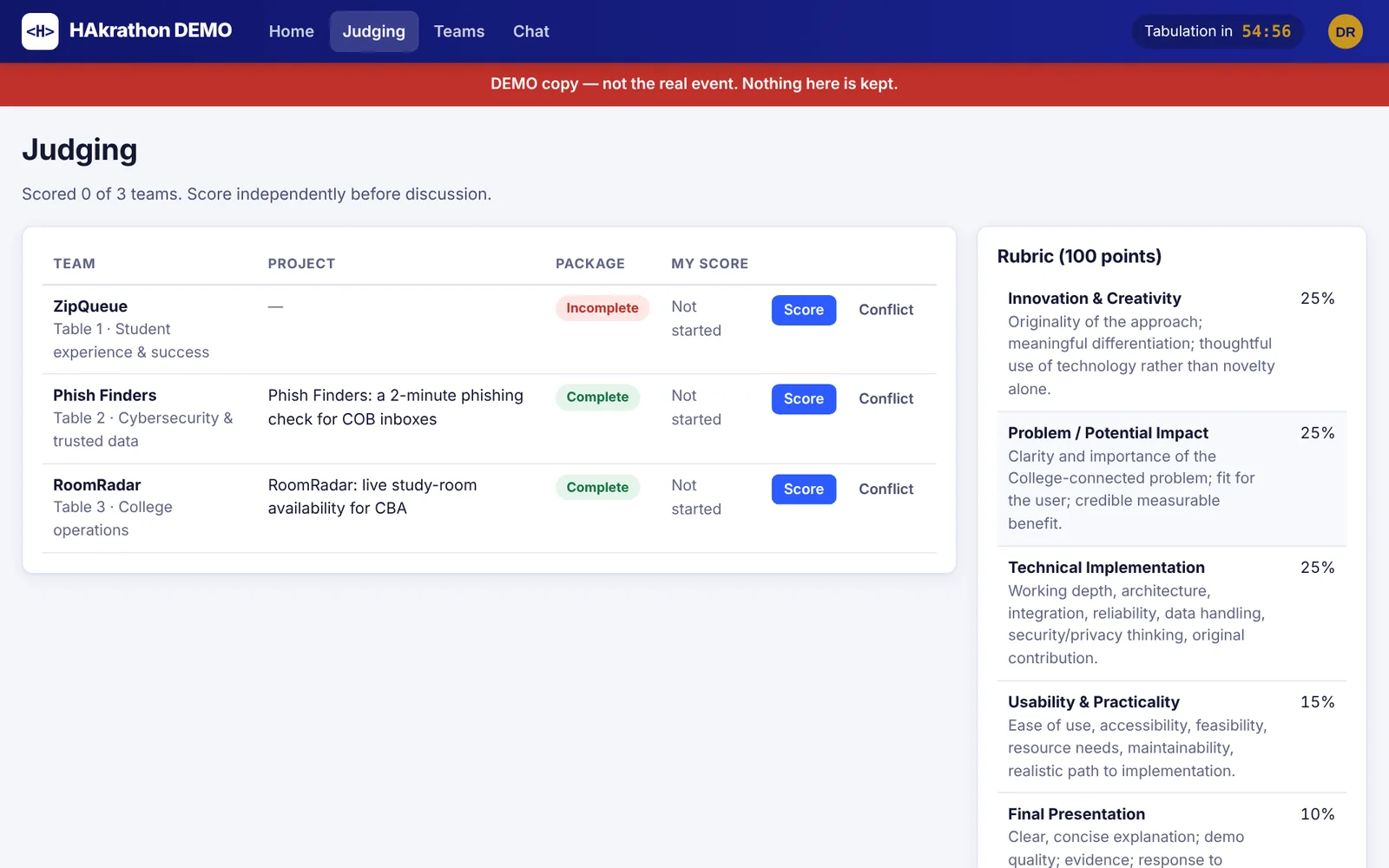The height and width of the screenshot is (868, 1389).
Task: Declare Conflict for Phish Finders
Action: [885, 399]
